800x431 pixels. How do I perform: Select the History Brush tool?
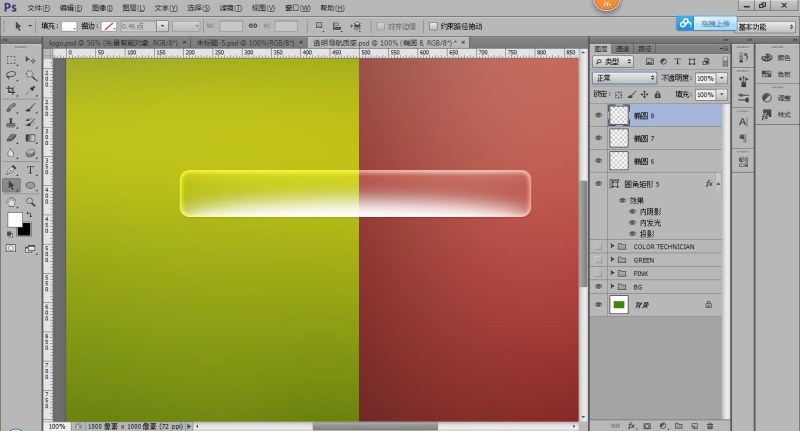[x=30, y=123]
